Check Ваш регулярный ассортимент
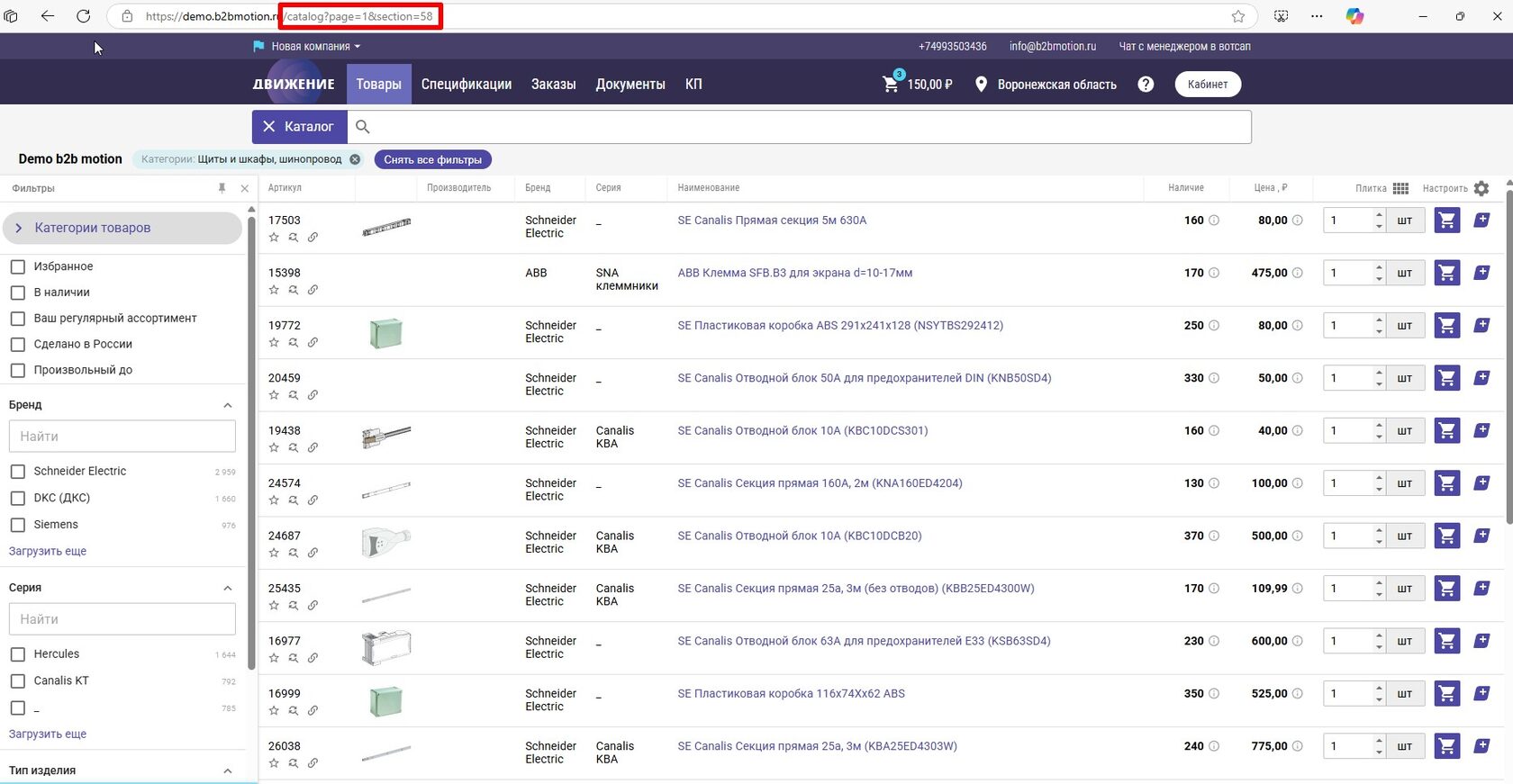This screenshot has height=784, width=1513. [x=17, y=319]
